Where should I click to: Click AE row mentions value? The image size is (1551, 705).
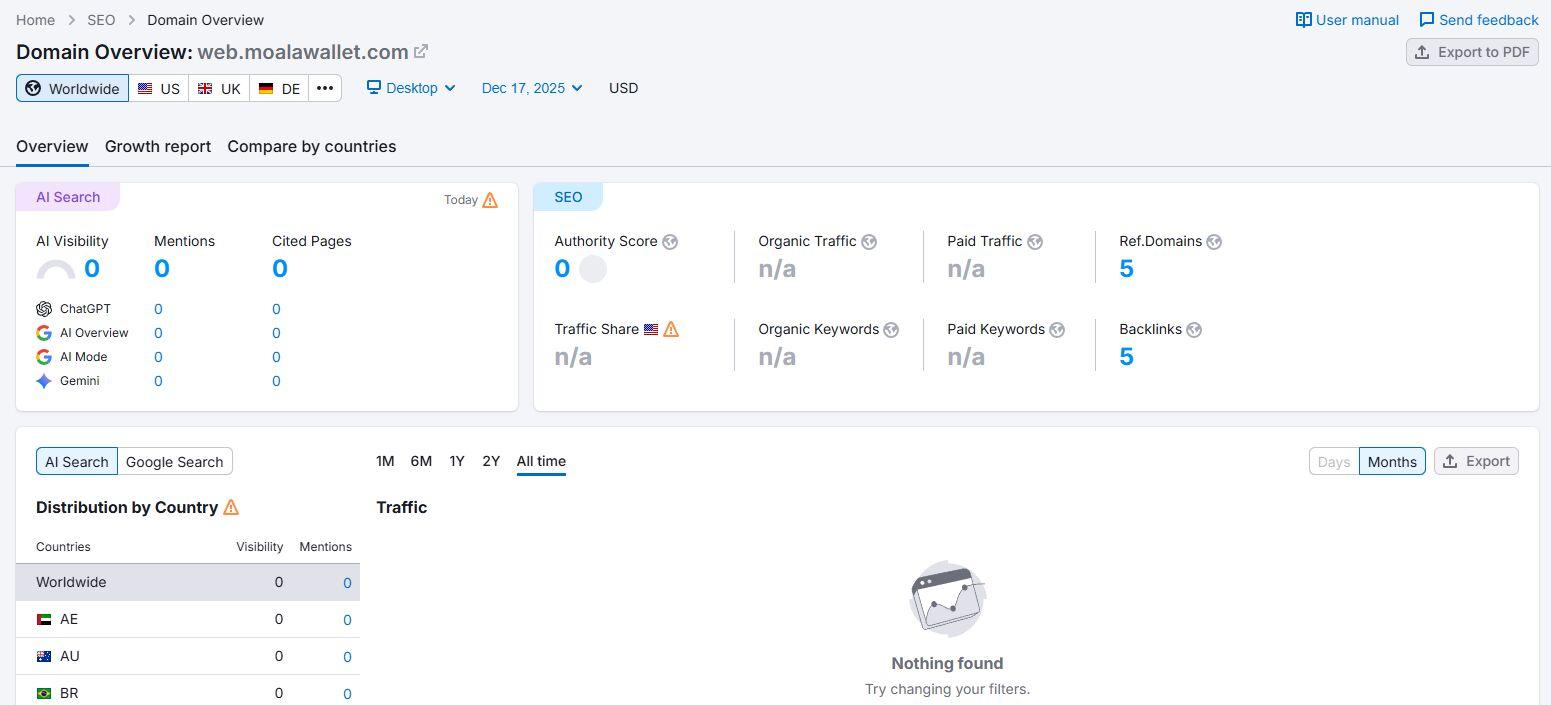pos(347,620)
